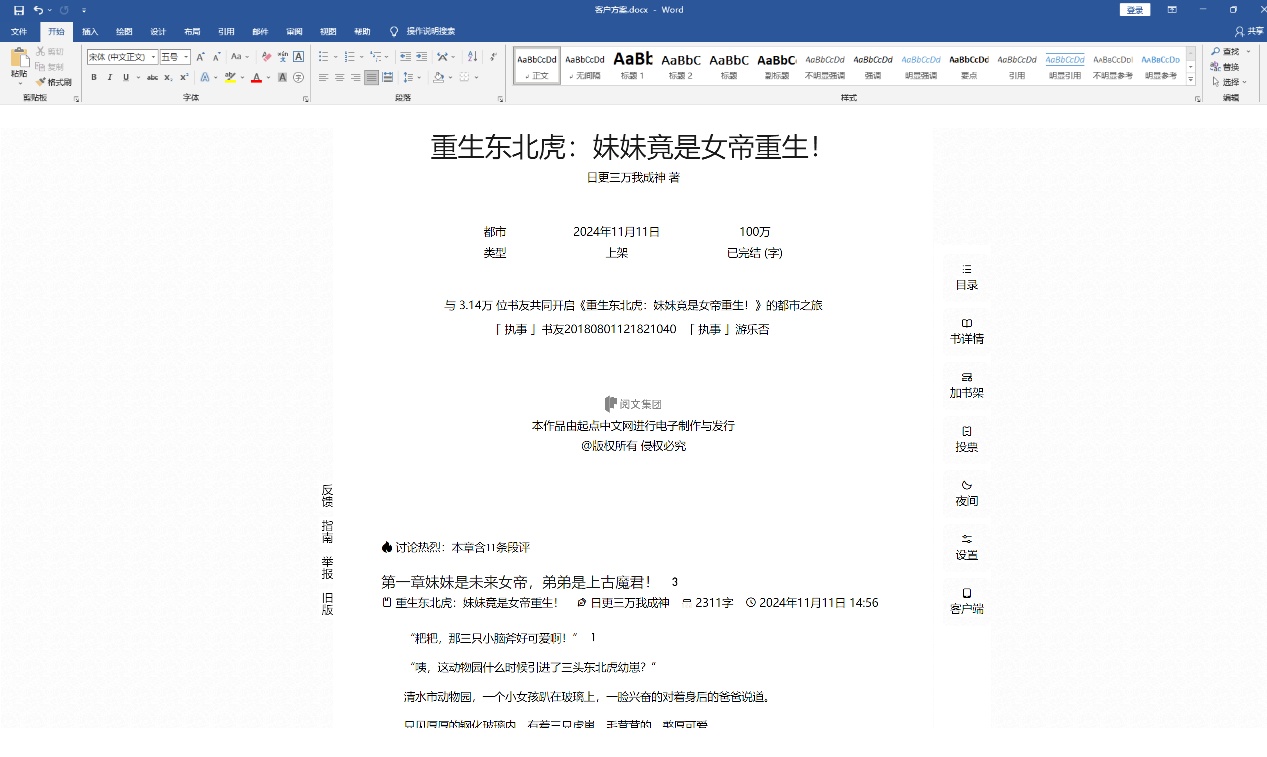Select the increase font size icon
Viewport: 1267px width, 757px height.
(x=200, y=56)
